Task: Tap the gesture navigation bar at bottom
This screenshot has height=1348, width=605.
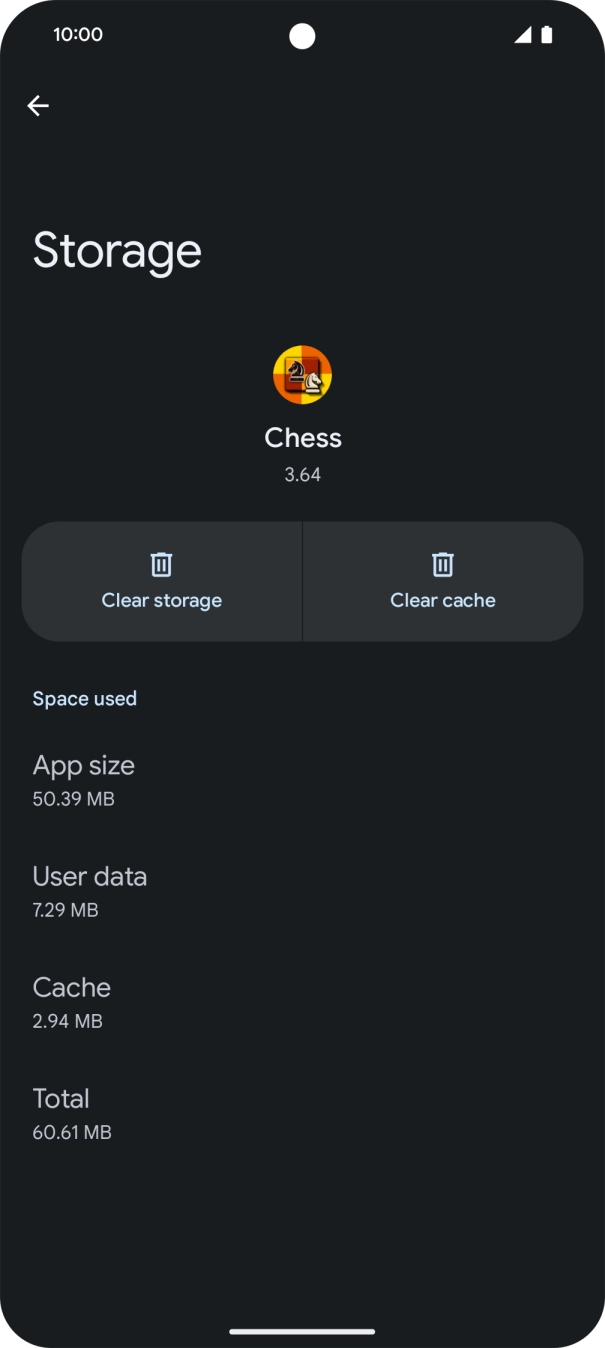Action: (302, 1331)
